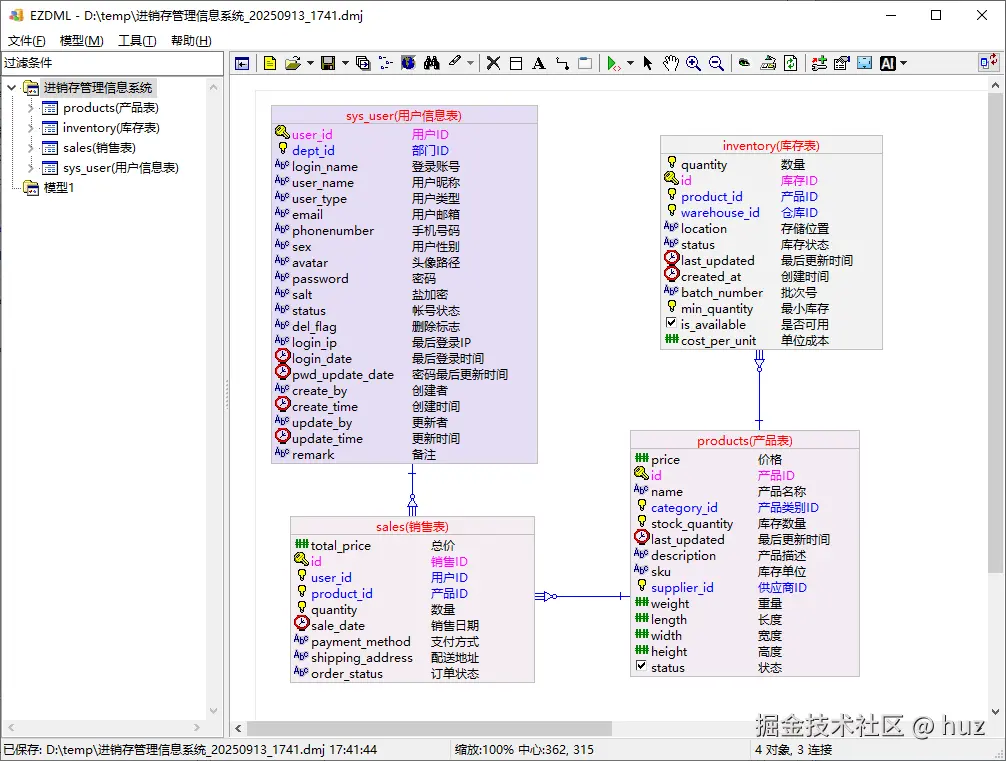Click the swap windows icon at far right
Image resolution: width=1006 pixels, height=761 pixels.
click(988, 62)
